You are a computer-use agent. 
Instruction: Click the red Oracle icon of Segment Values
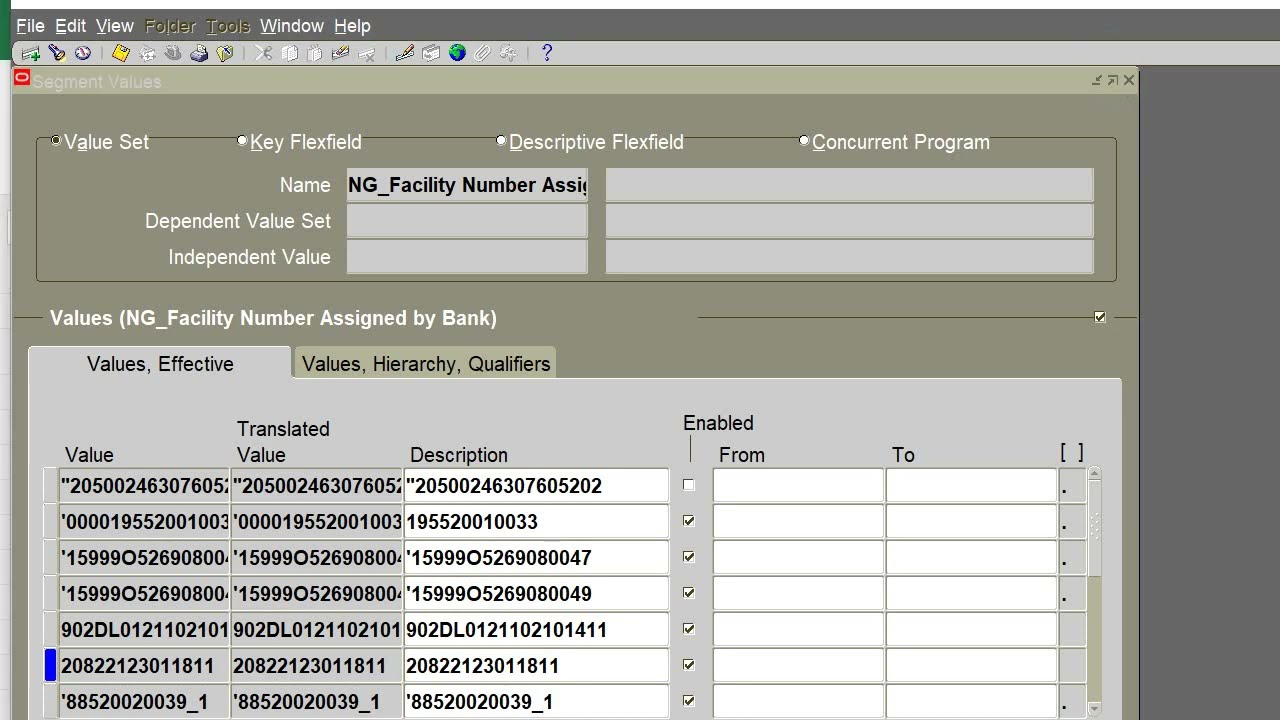pos(22,77)
